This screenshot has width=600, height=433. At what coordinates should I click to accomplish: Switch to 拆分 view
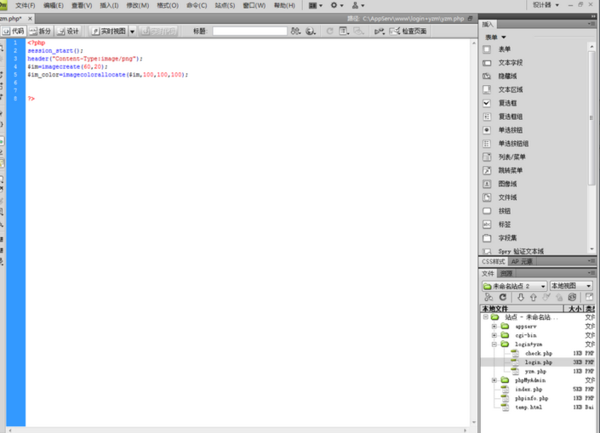click(x=40, y=31)
